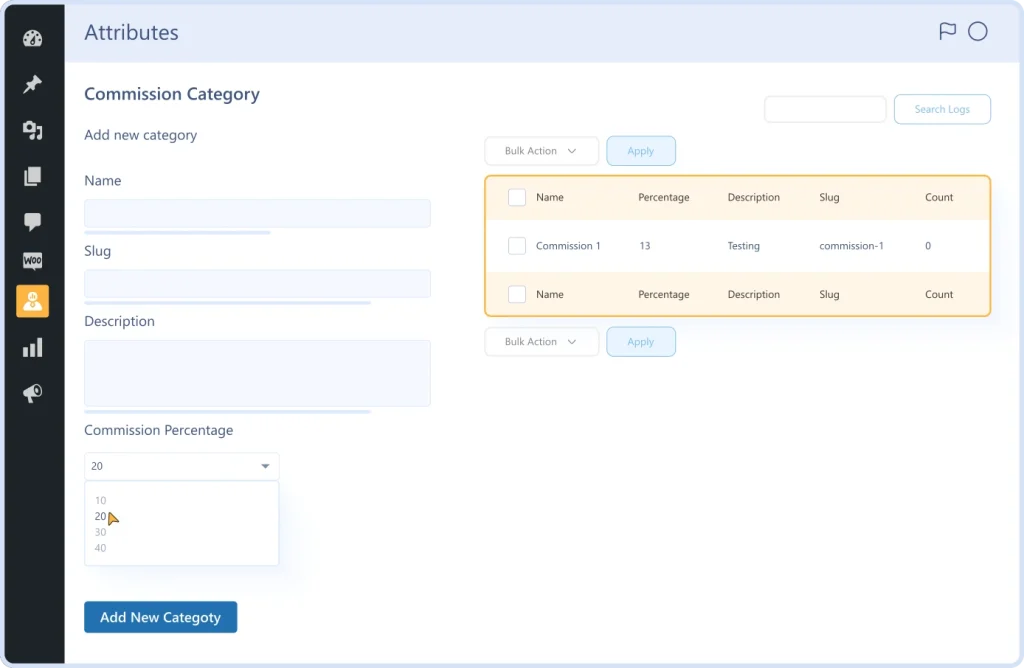Viewport: 1024px width, 668px height.
Task: Open the Comments speech bubble icon
Action: [32, 222]
